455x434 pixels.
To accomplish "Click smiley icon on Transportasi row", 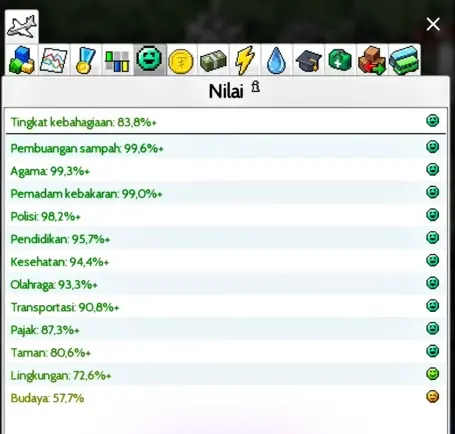I will 432,305.
